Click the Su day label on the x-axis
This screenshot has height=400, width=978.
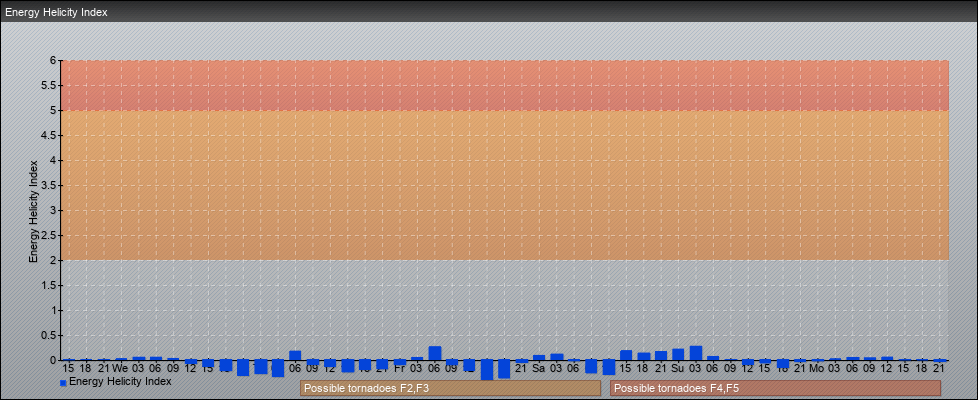click(678, 368)
